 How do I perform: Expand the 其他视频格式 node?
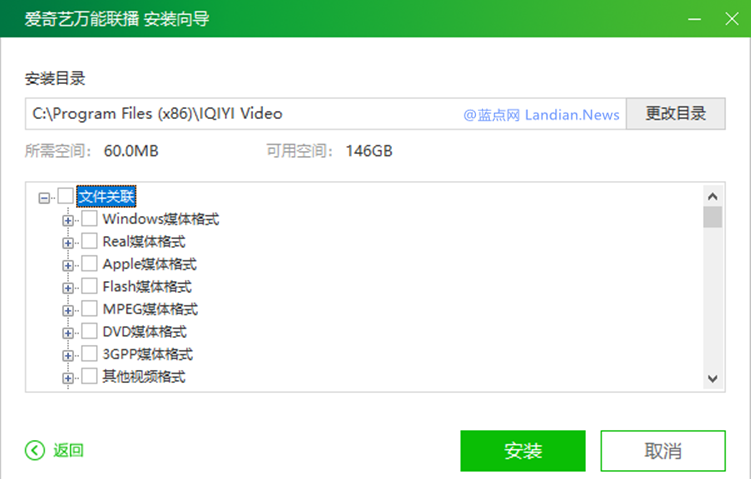tap(68, 378)
